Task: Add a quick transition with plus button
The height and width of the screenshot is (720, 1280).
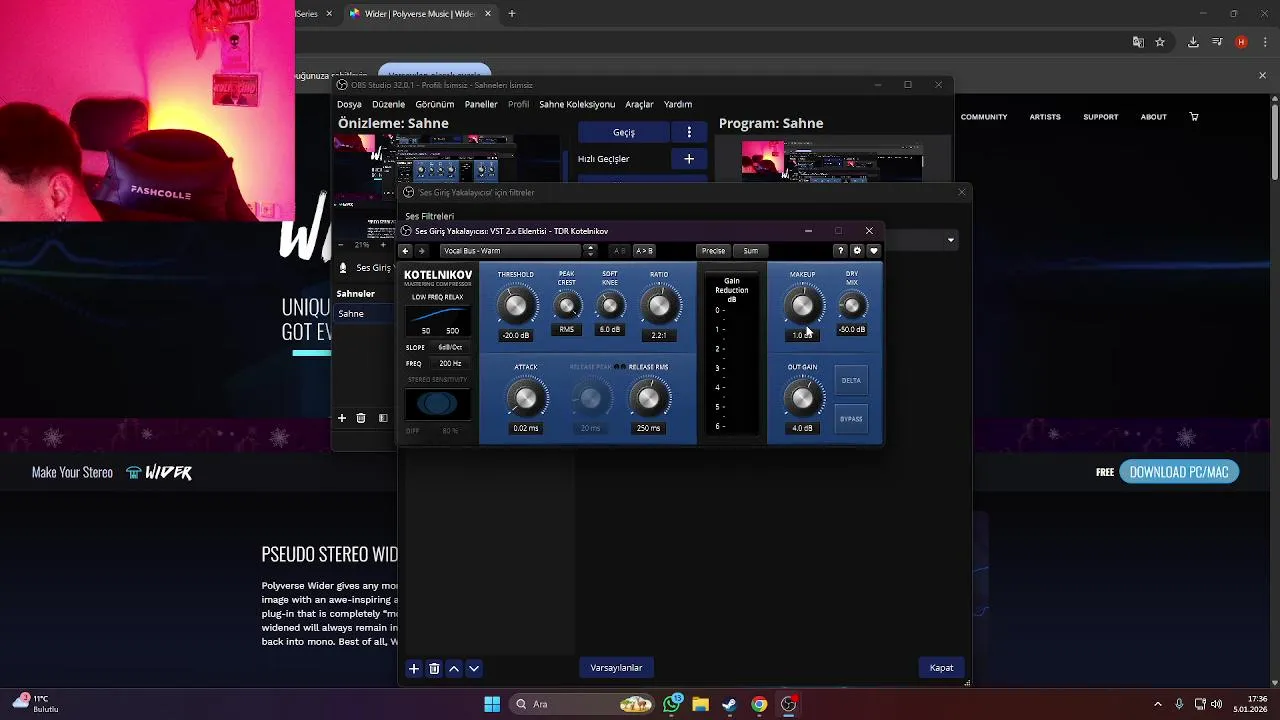Action: pos(688,158)
